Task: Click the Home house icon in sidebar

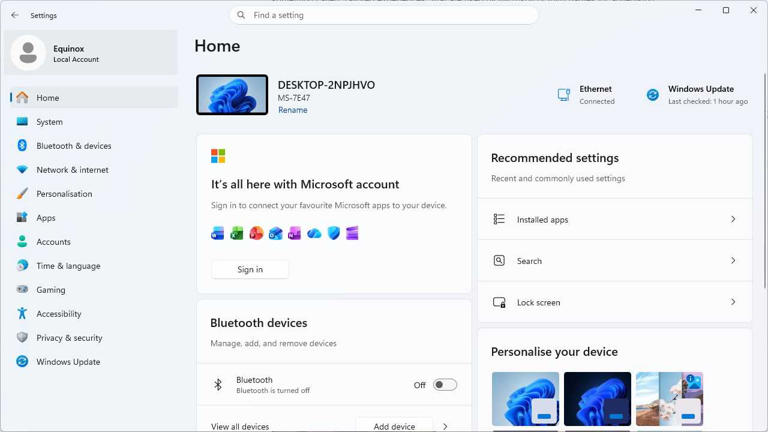Action: coord(22,97)
